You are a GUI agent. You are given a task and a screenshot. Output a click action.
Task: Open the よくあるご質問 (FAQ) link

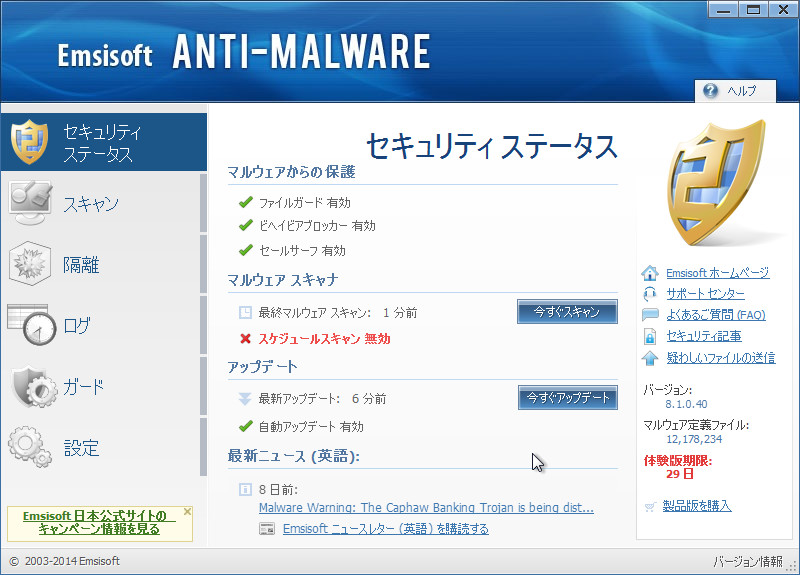716,315
